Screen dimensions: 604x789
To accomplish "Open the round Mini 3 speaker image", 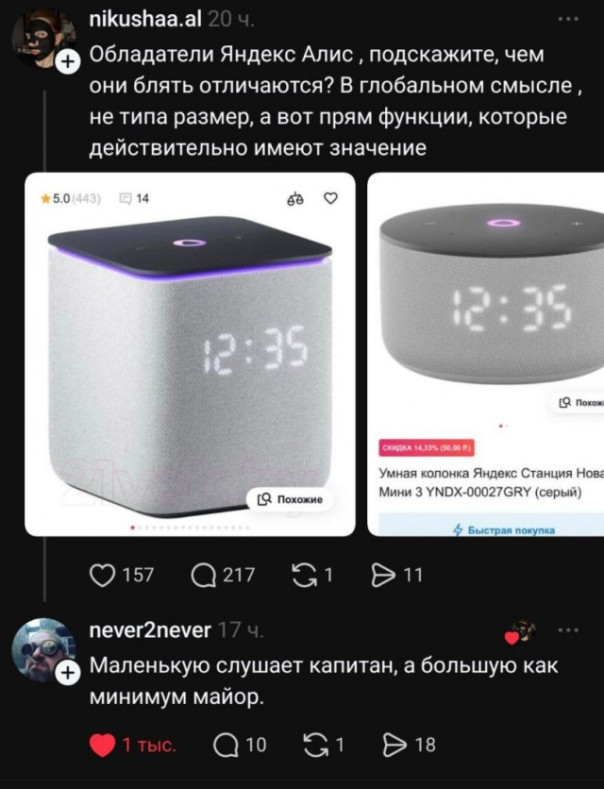I will [x=486, y=354].
